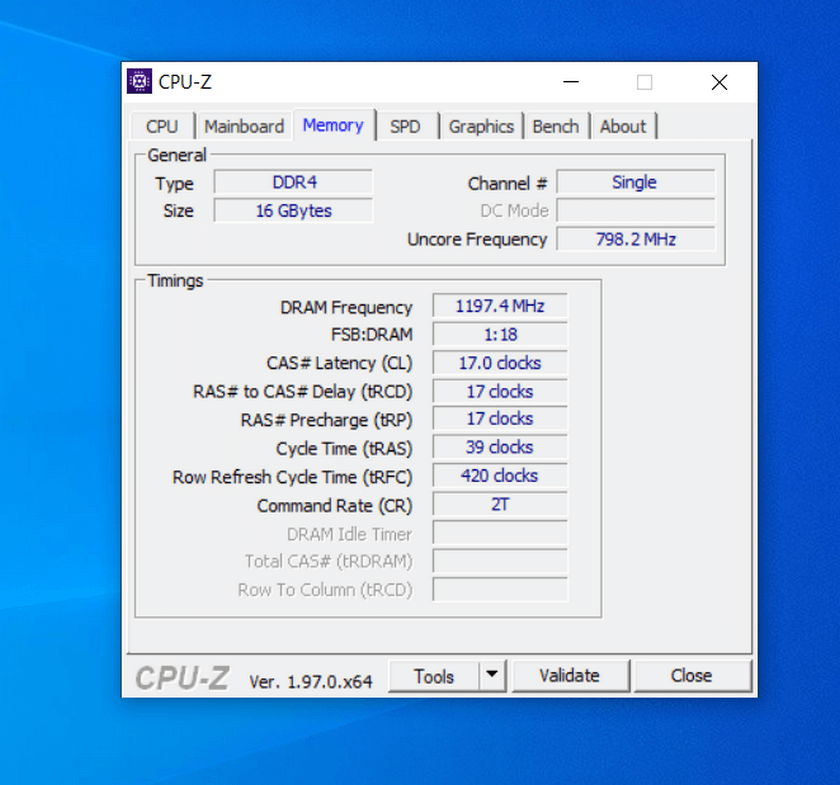Click the memory Type DDR4 field
840x785 pixels.
pyautogui.click(x=294, y=183)
